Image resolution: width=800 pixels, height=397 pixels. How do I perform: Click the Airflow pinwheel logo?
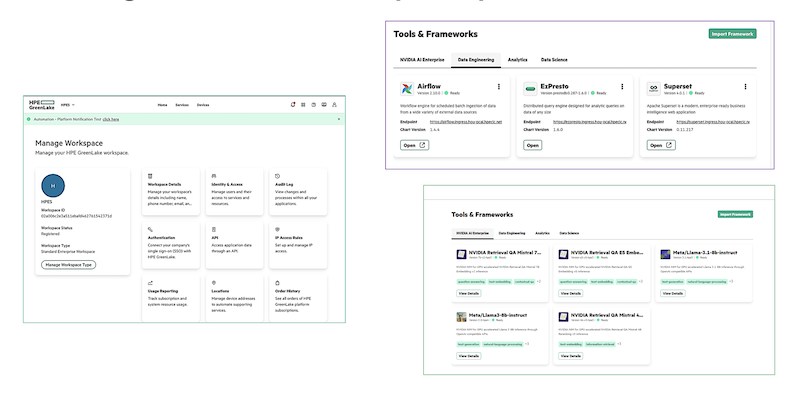407,89
